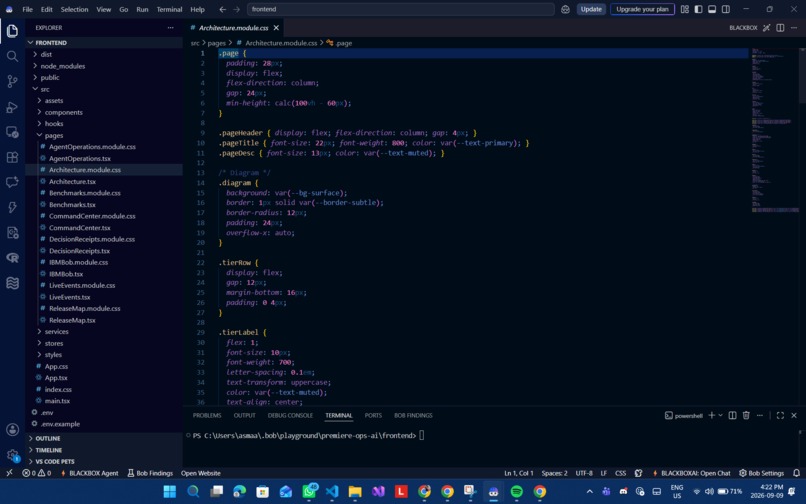
Task: Expand the dist folder
Action: 46,54
